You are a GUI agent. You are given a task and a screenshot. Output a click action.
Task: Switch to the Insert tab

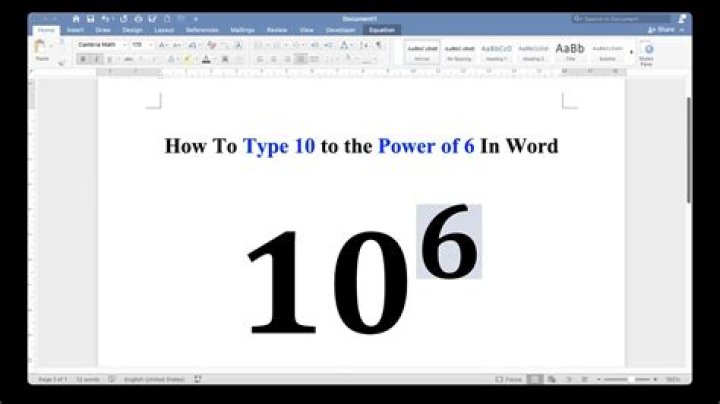pyautogui.click(x=75, y=30)
